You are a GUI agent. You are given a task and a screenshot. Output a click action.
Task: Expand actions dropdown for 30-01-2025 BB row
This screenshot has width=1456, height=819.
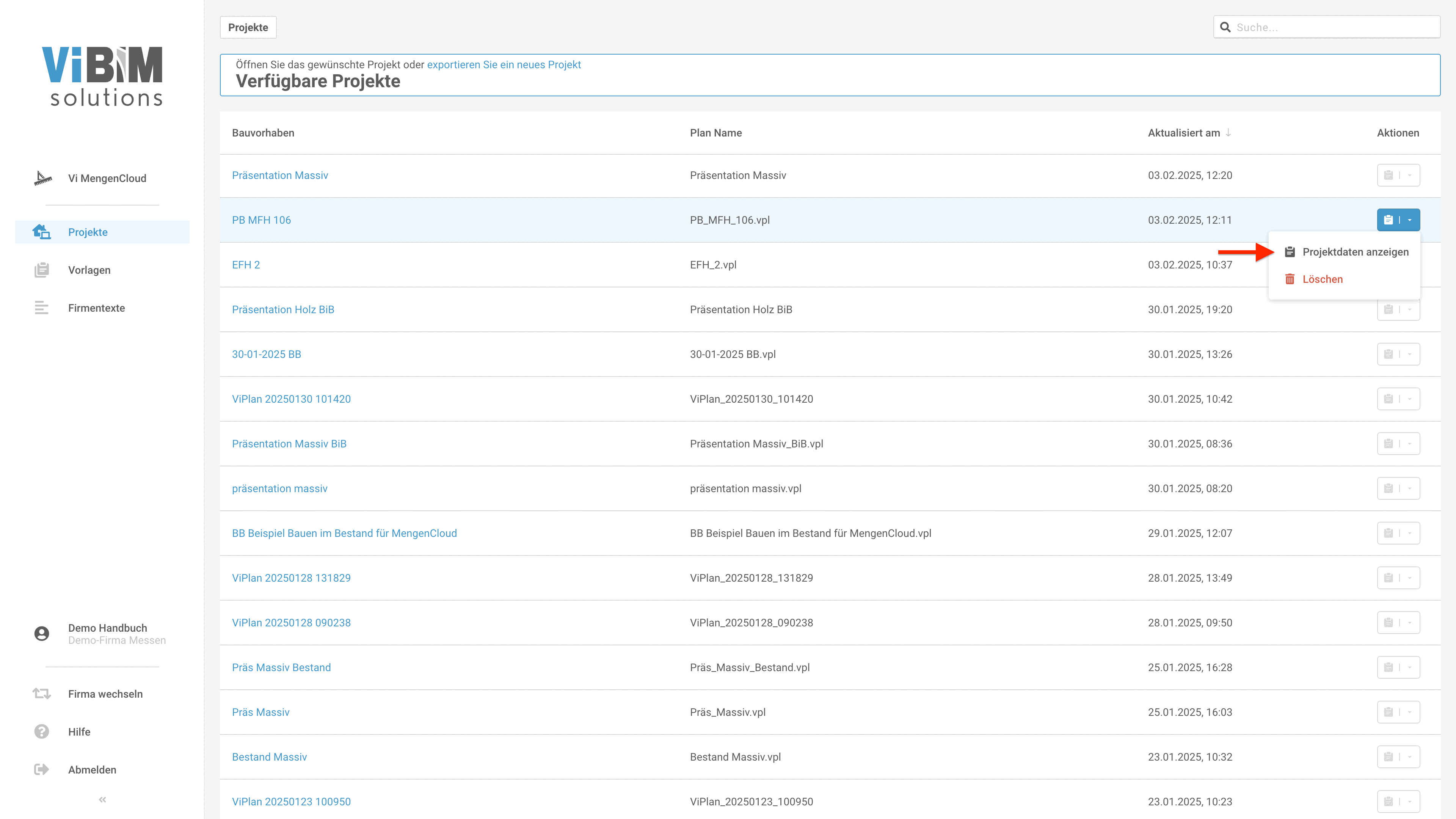pos(1410,355)
